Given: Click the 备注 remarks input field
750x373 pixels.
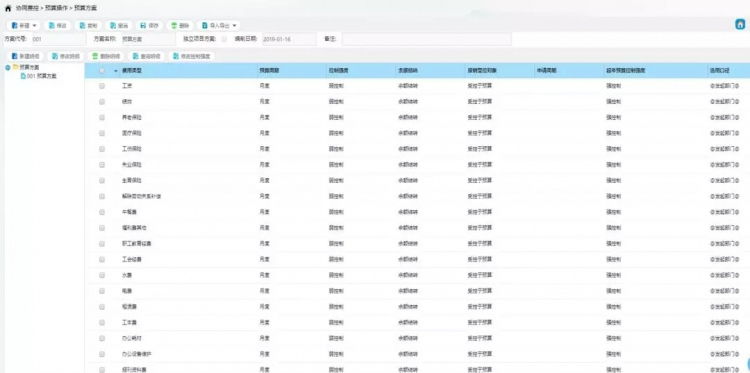Looking at the screenshot, I should point(427,39).
